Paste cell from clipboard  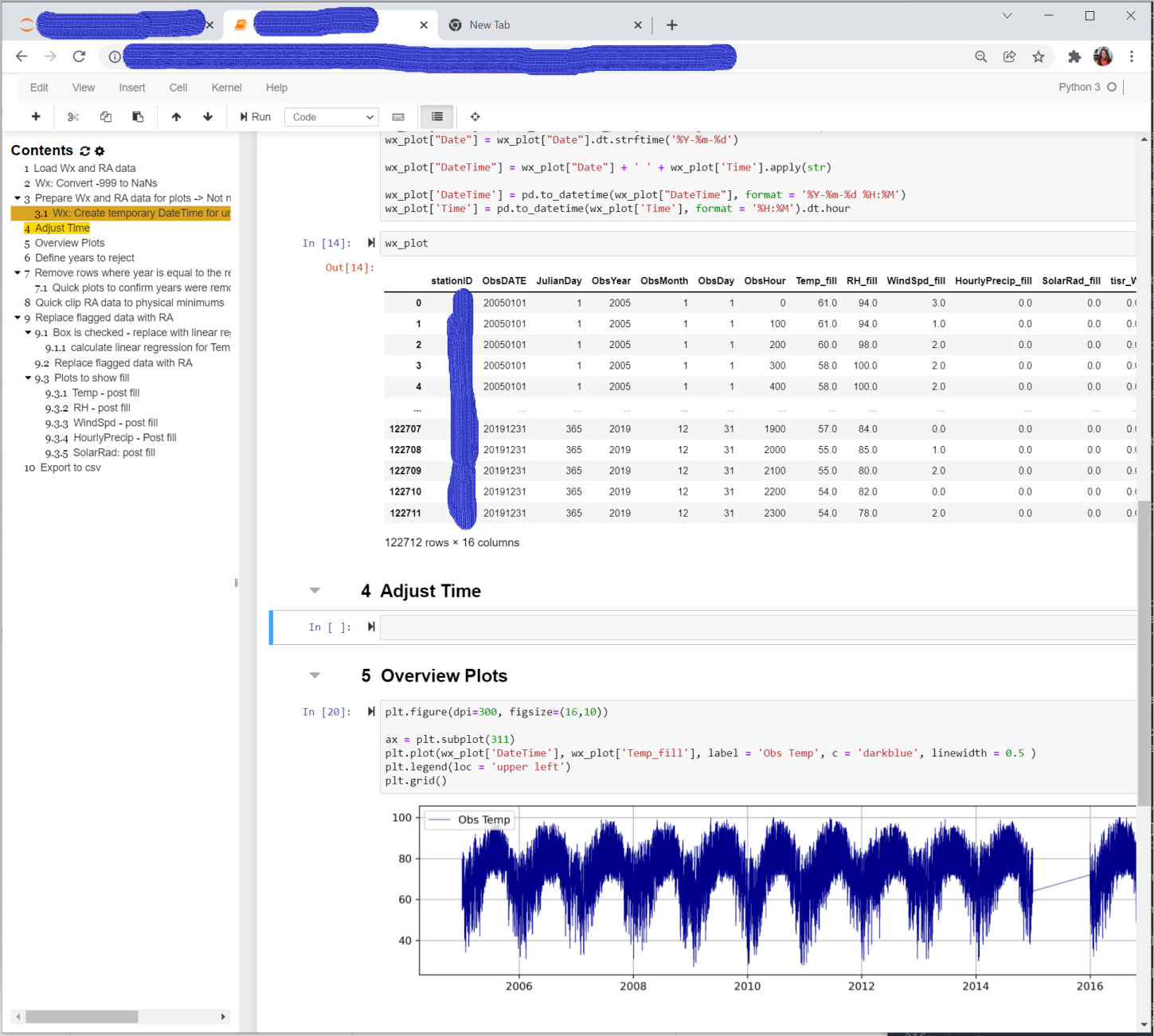coord(138,116)
